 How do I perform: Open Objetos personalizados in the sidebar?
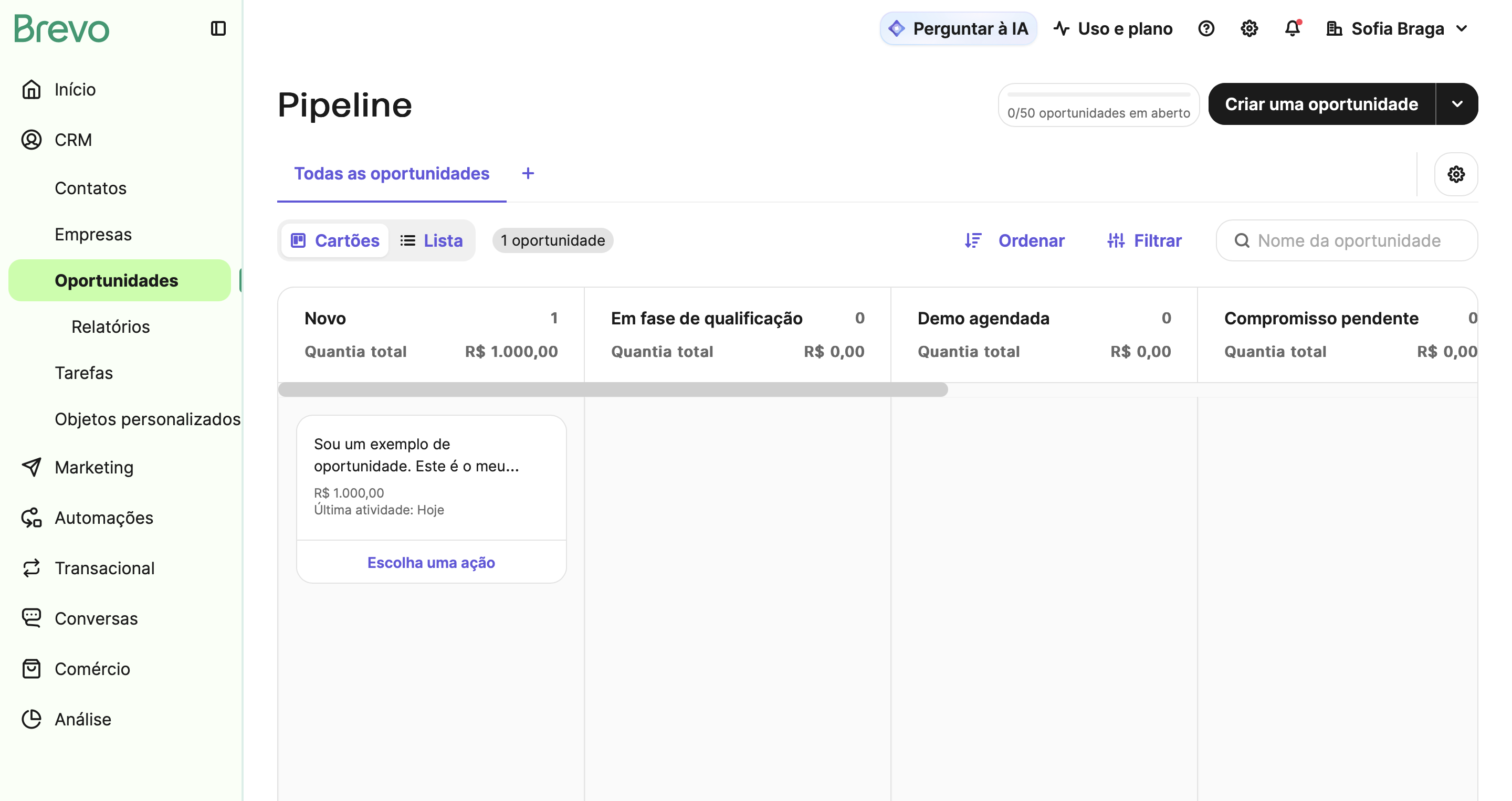point(148,419)
